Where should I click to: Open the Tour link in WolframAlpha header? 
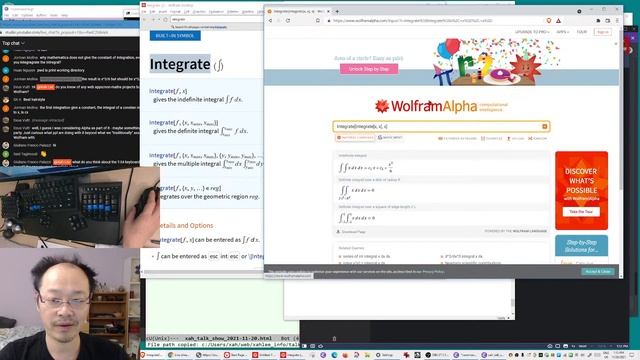[582, 32]
